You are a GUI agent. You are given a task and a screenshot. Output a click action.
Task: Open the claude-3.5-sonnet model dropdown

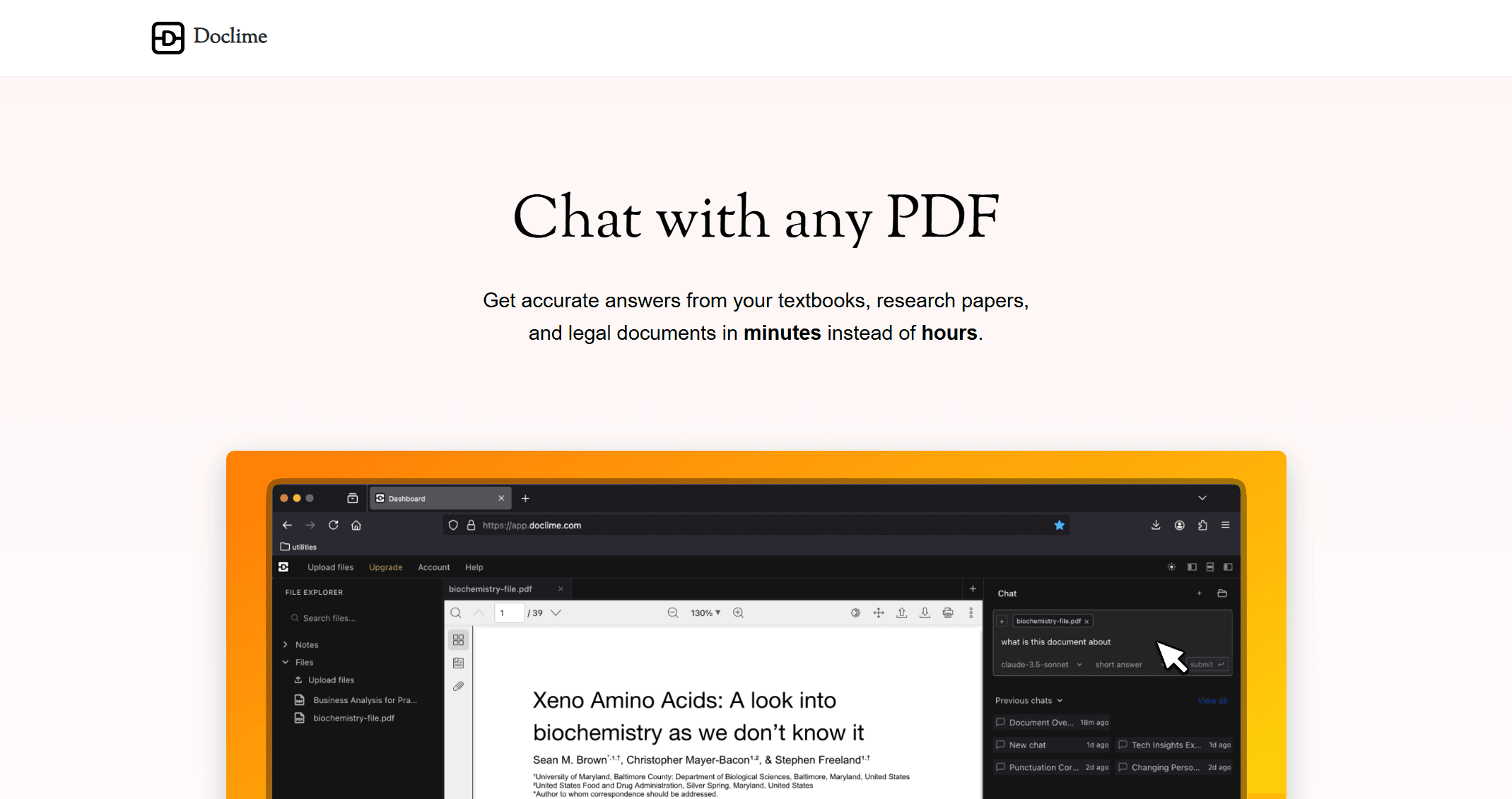pos(1041,665)
